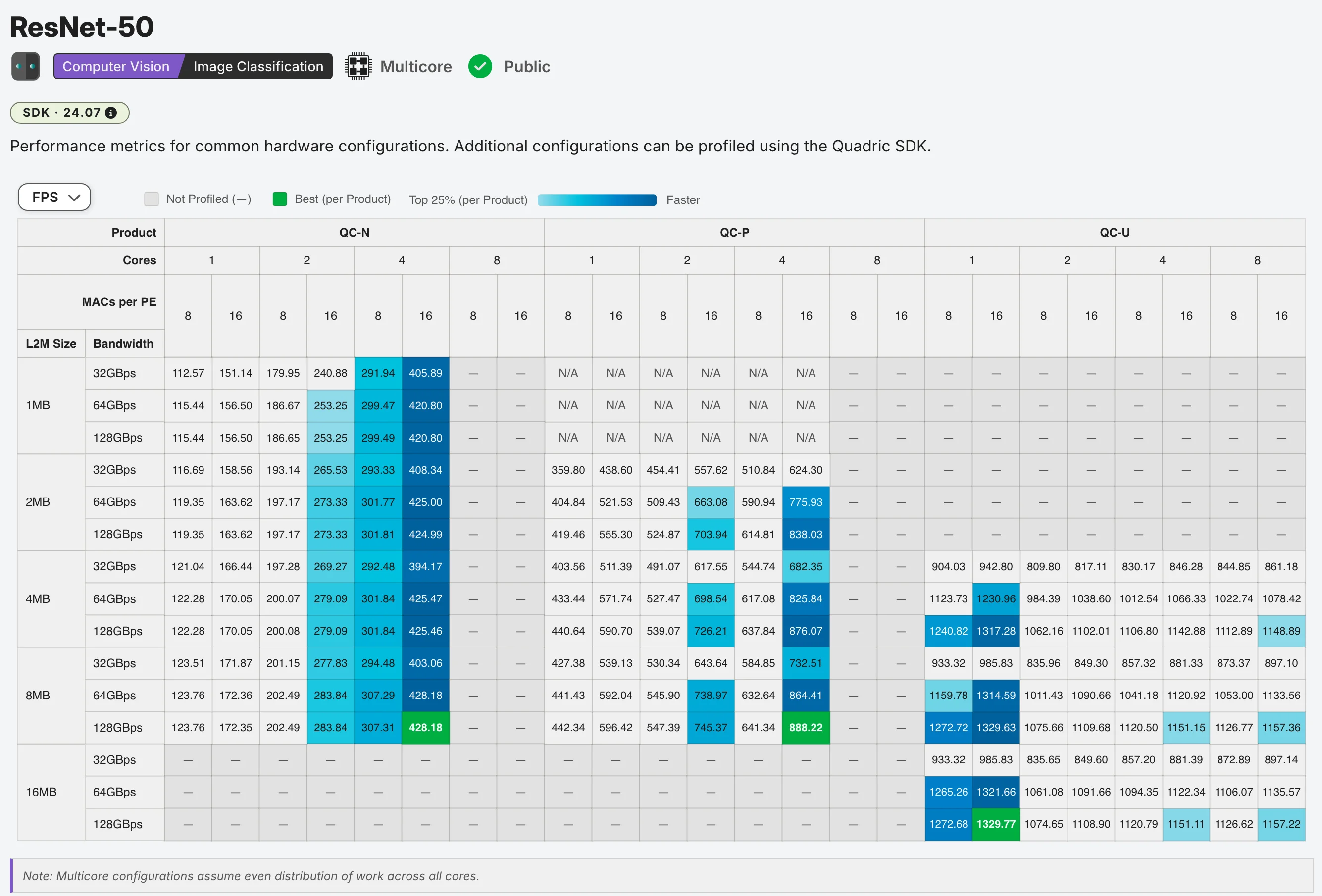Click the Top 25% Faster gradient bar
Screen dimensions: 1322x896
tap(597, 199)
